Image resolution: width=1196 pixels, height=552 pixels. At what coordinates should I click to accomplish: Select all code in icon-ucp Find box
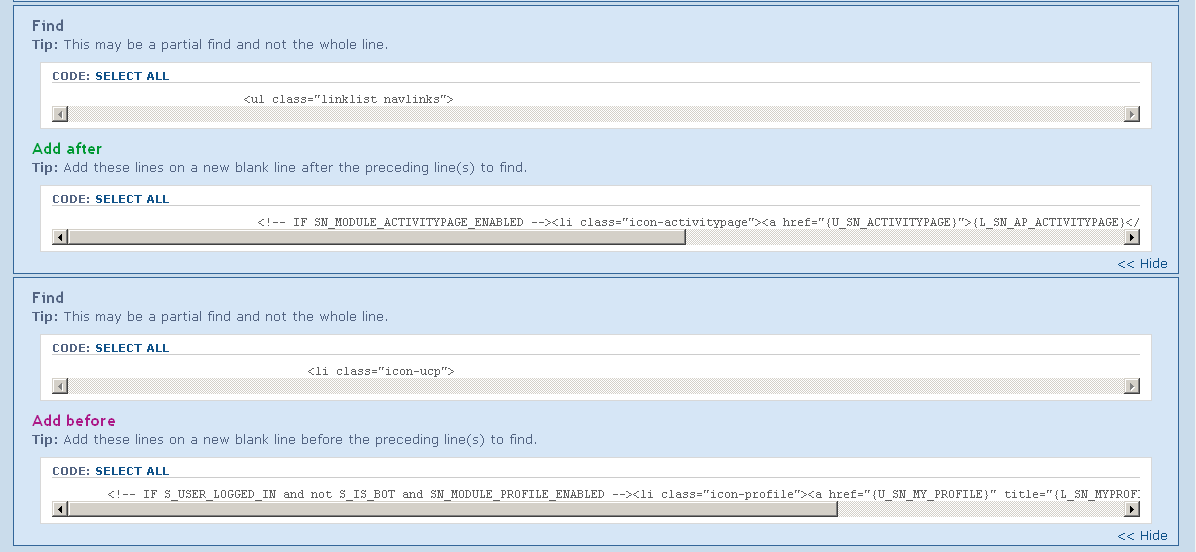click(132, 348)
